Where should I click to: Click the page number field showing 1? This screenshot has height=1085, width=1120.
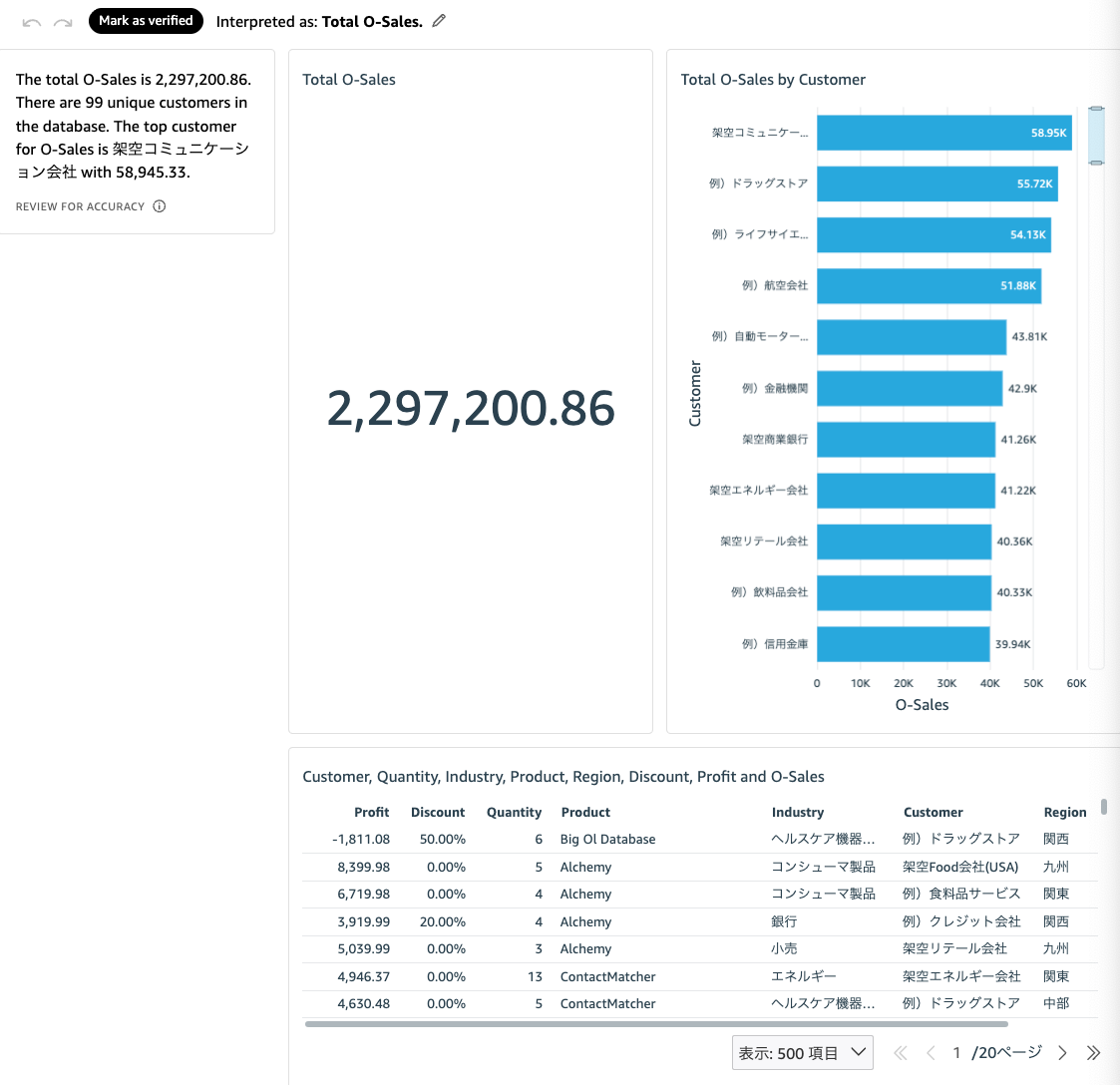tap(956, 1052)
